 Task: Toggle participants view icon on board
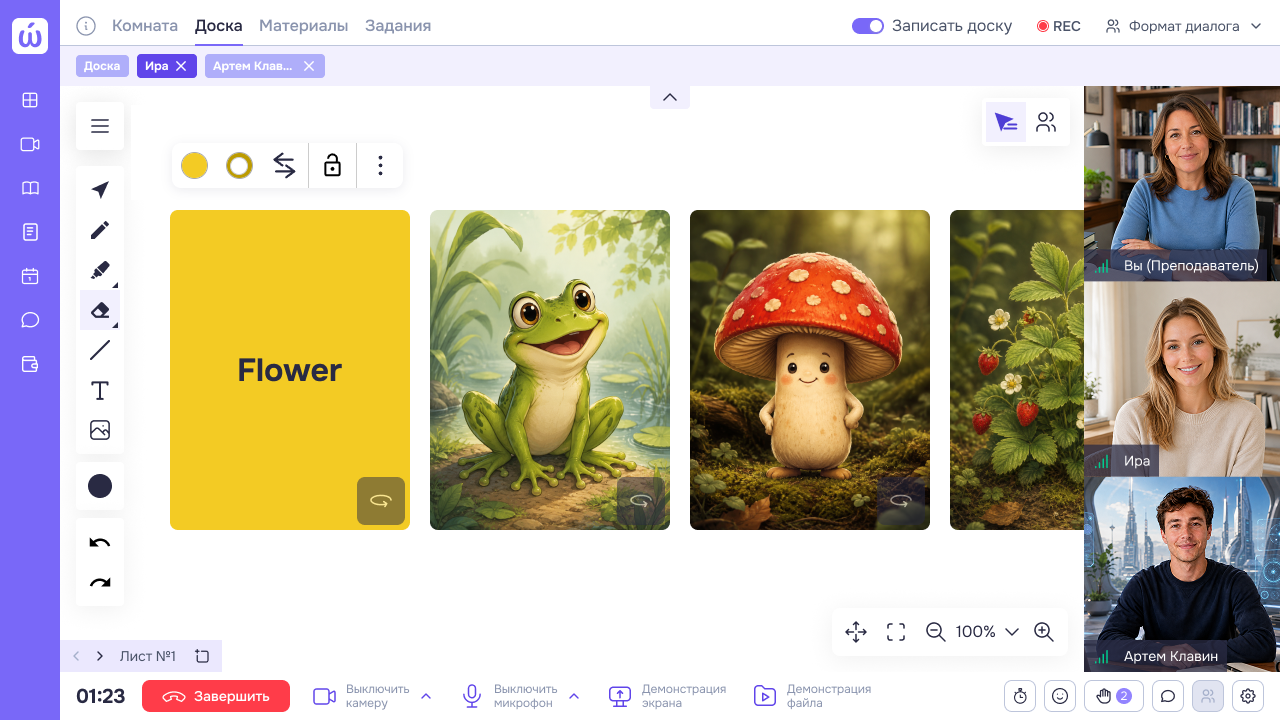pyautogui.click(x=1046, y=122)
